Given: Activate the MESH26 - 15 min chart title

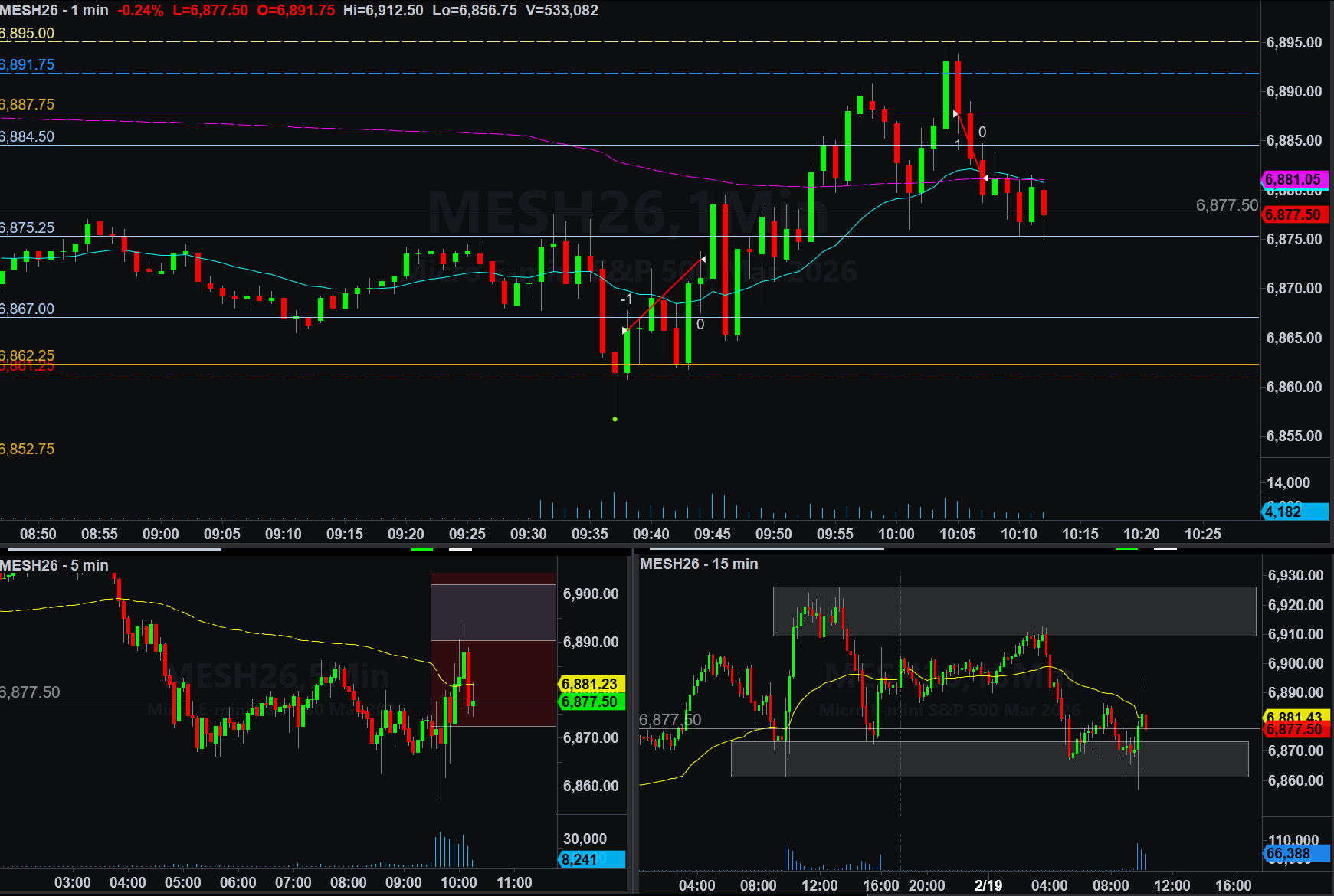Looking at the screenshot, I should pyautogui.click(x=699, y=564).
